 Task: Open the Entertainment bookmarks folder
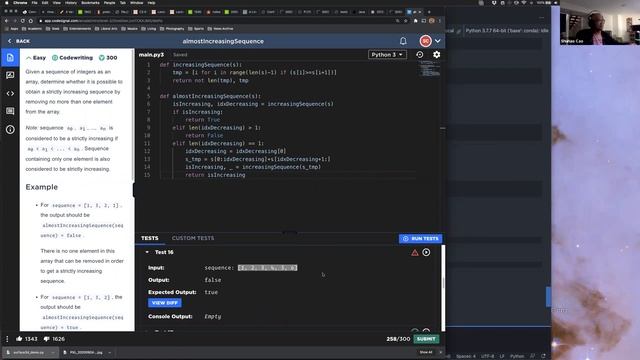(x=77, y=29)
